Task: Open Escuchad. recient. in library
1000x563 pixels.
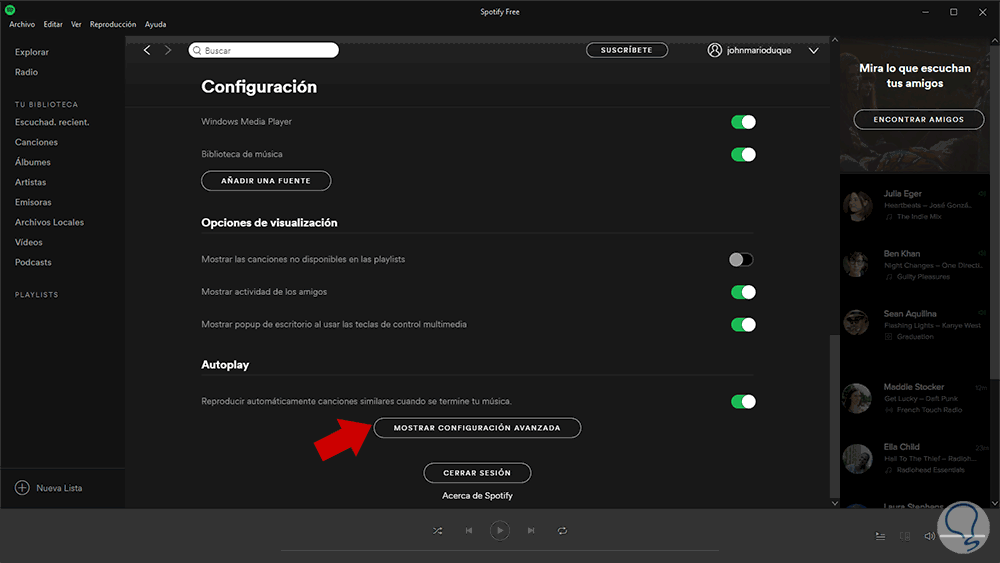Action: [52, 122]
